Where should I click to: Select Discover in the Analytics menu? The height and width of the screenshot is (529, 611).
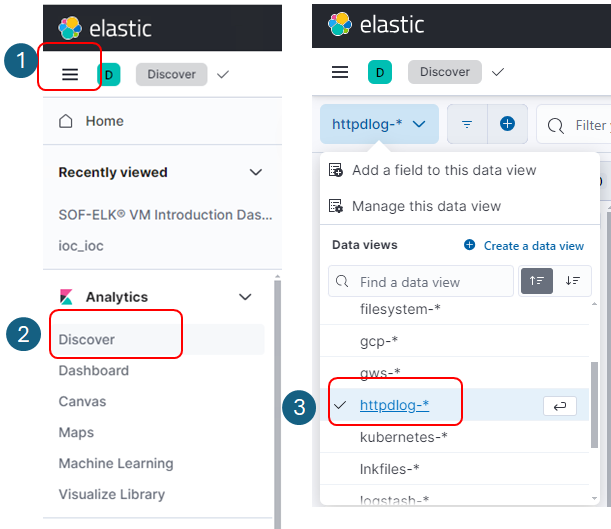coord(87,339)
